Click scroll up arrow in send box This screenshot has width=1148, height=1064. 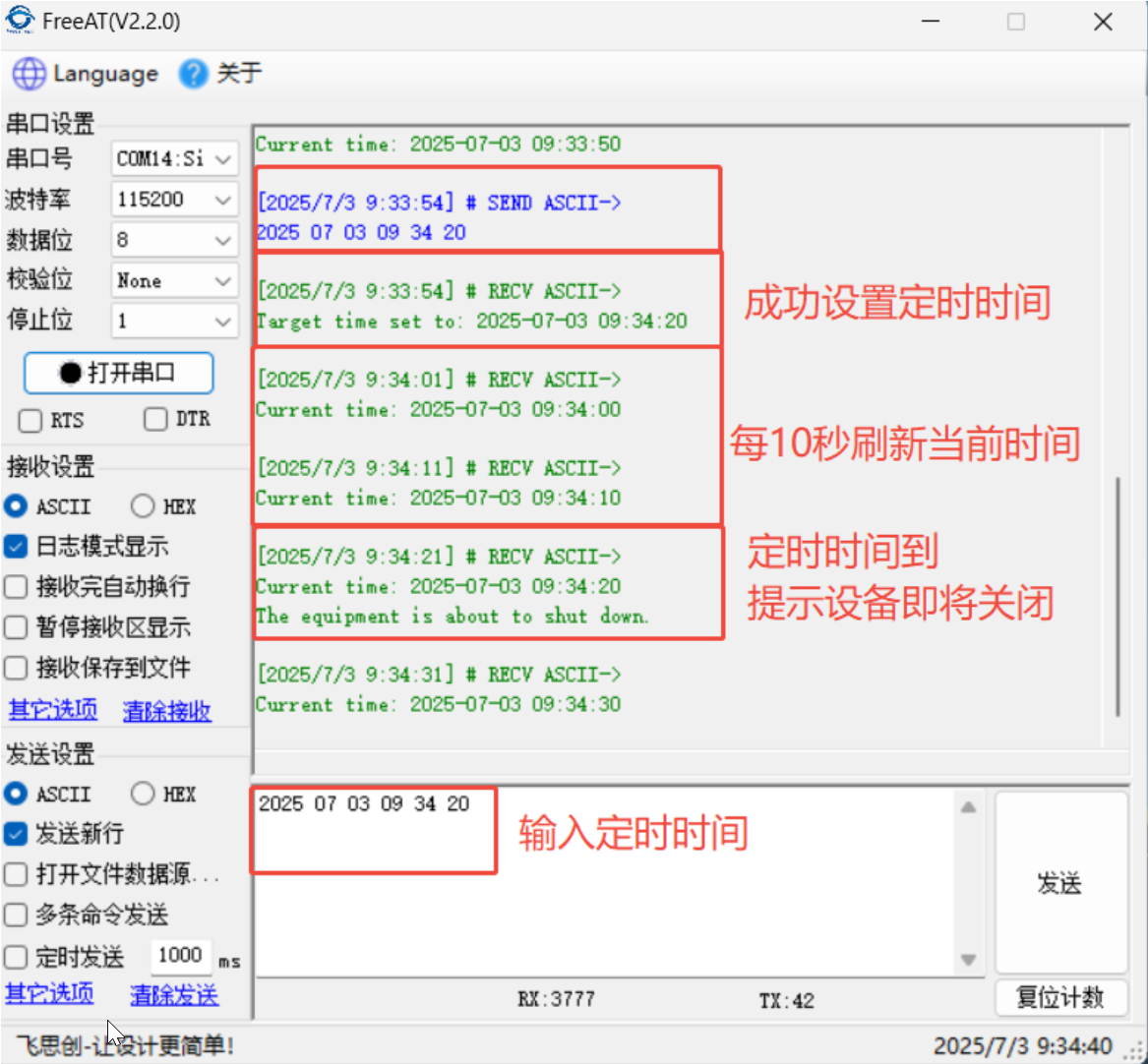pos(968,807)
